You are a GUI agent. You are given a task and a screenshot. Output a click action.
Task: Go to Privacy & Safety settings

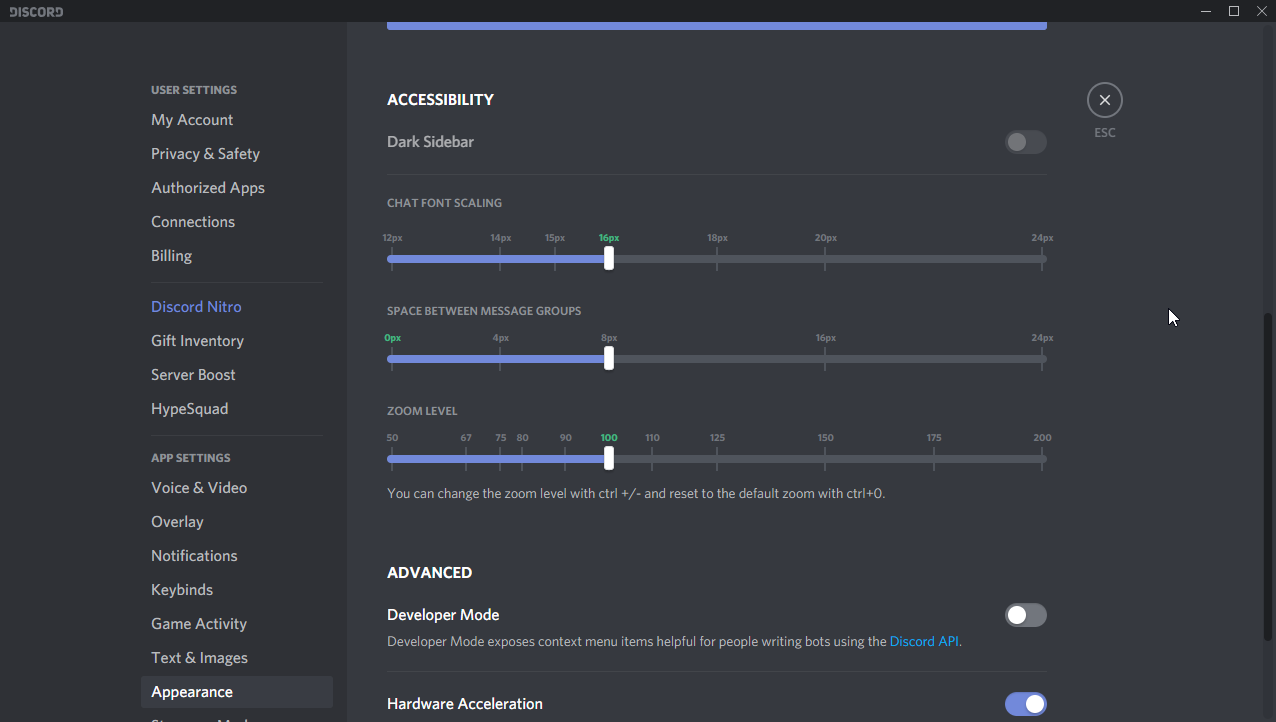tap(205, 154)
